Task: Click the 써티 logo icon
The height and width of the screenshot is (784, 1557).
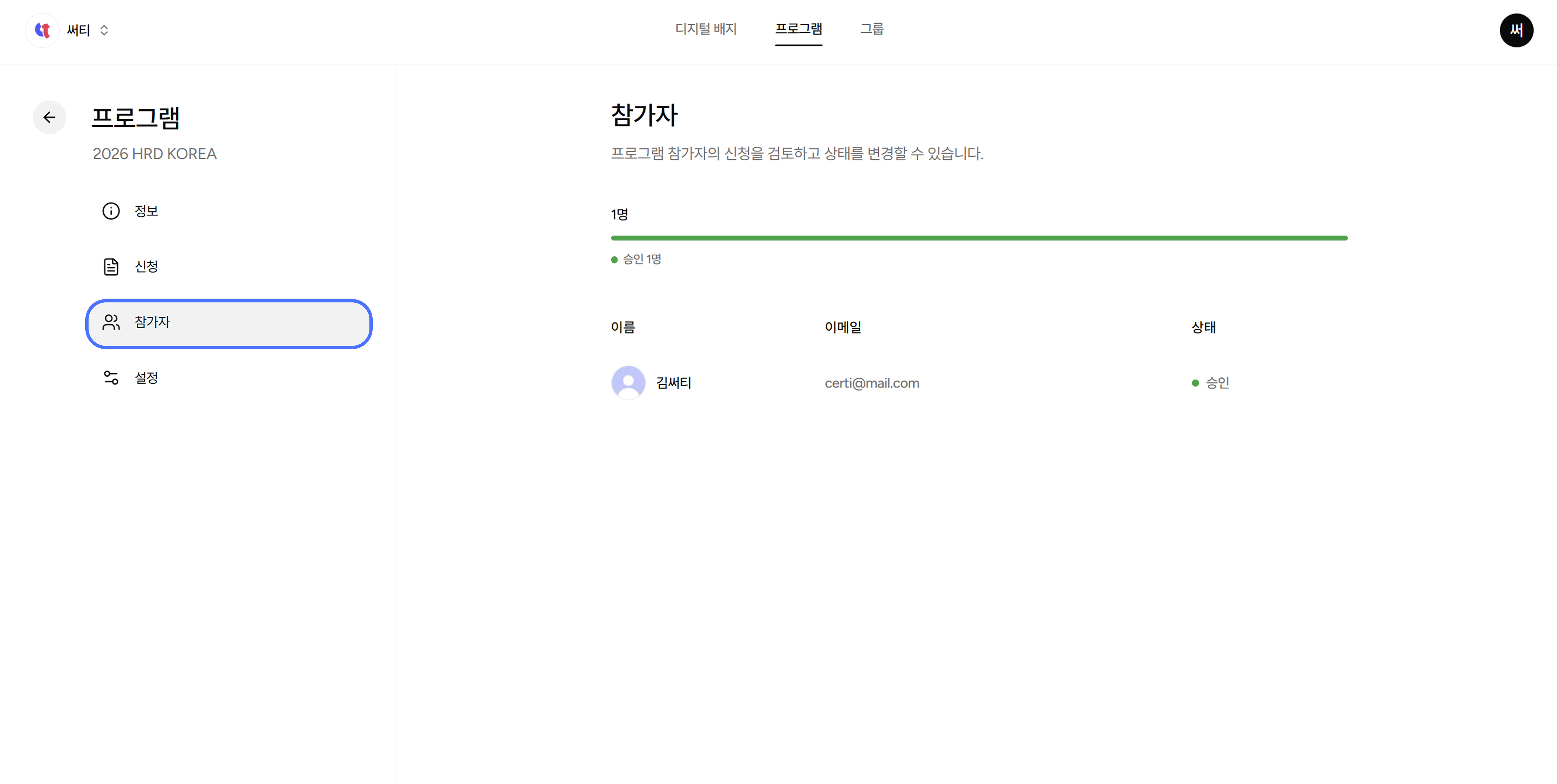Action: [x=42, y=30]
